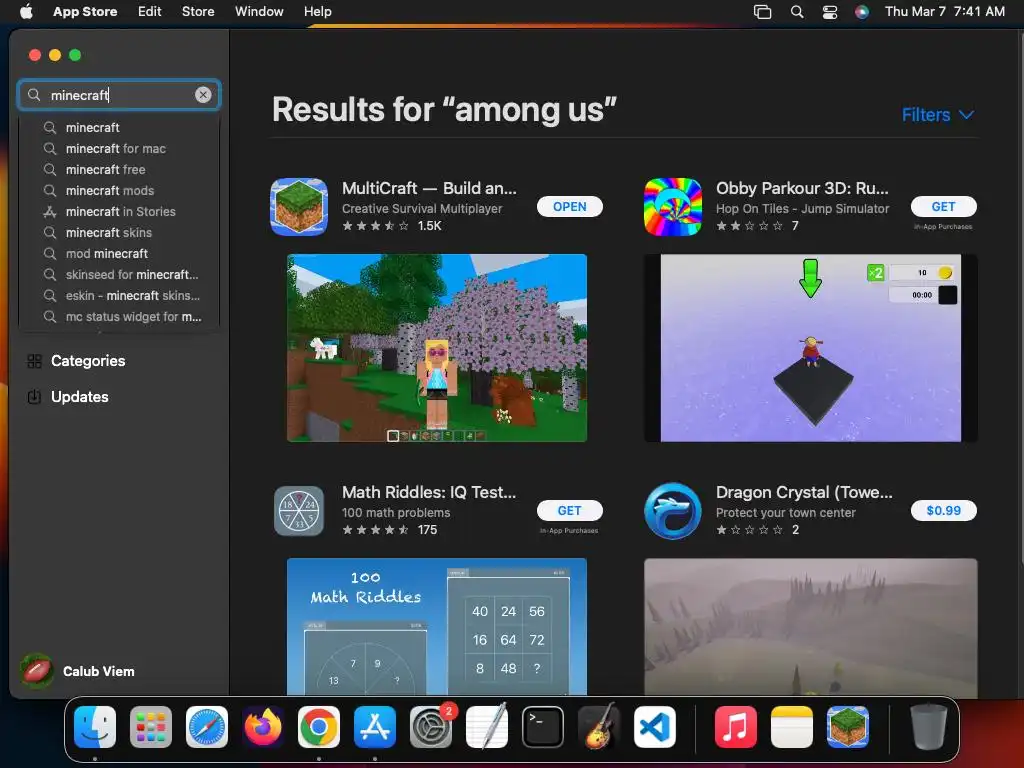Click the MultiCraft — Build an... title

tap(429, 188)
